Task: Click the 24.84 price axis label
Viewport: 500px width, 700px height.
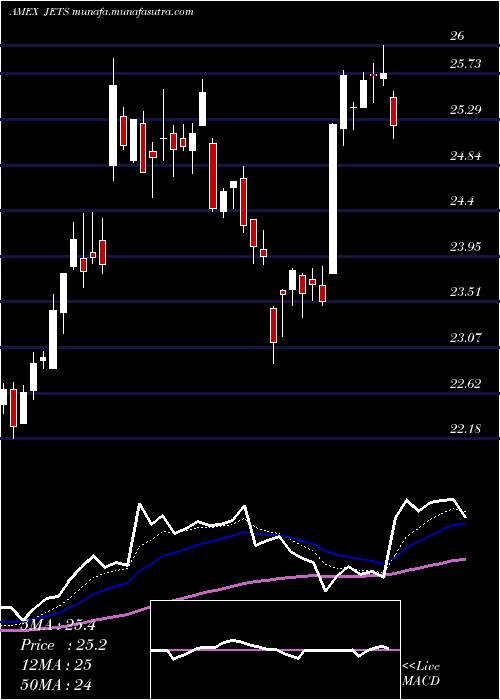Action: (466, 156)
